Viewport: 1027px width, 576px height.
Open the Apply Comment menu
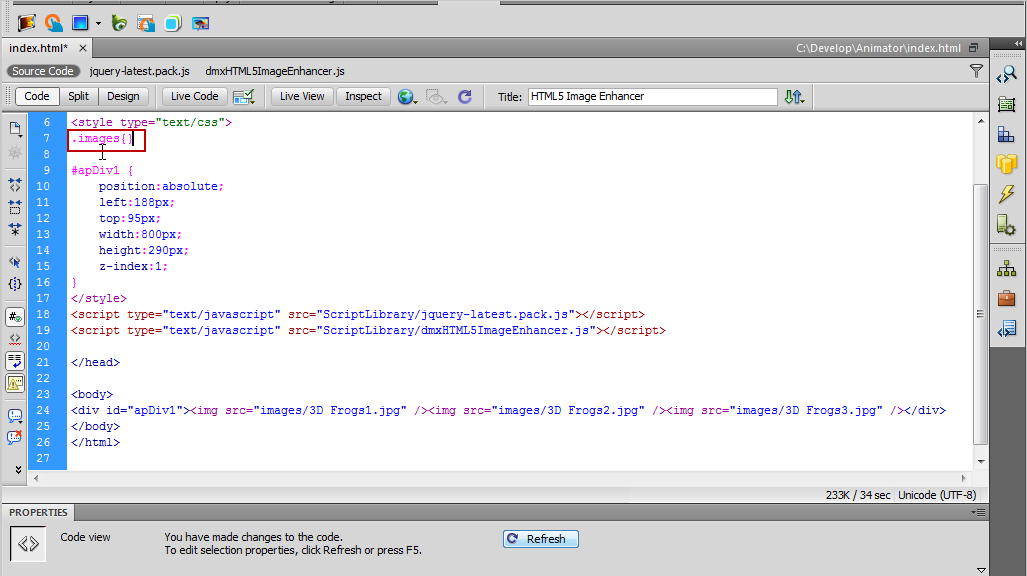[x=15, y=415]
